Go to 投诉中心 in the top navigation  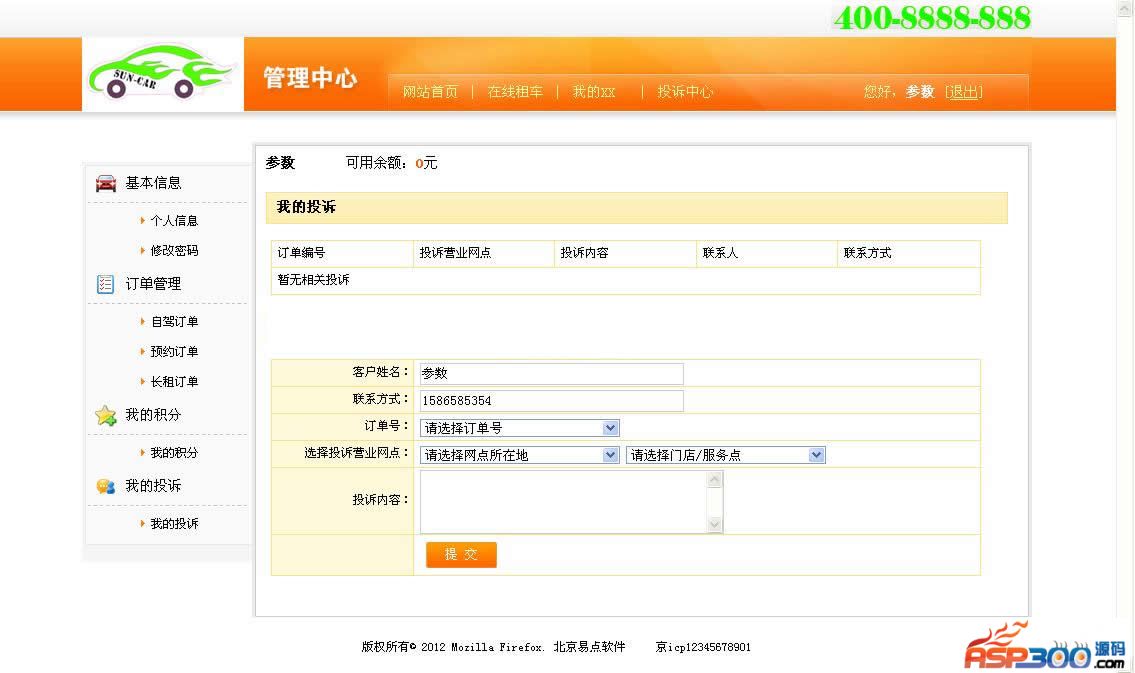(685, 92)
